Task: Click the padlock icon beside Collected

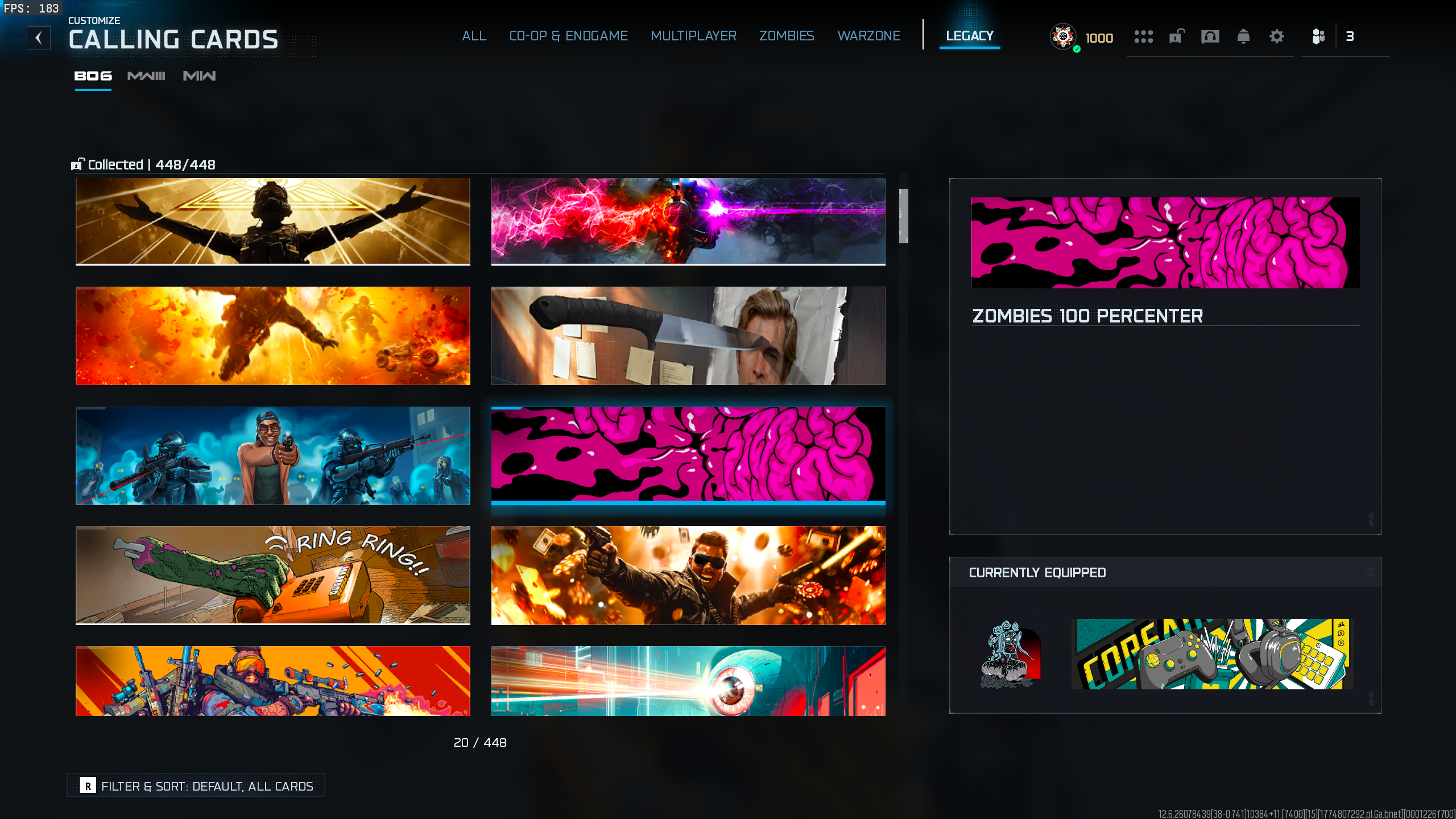Action: pyautogui.click(x=77, y=164)
